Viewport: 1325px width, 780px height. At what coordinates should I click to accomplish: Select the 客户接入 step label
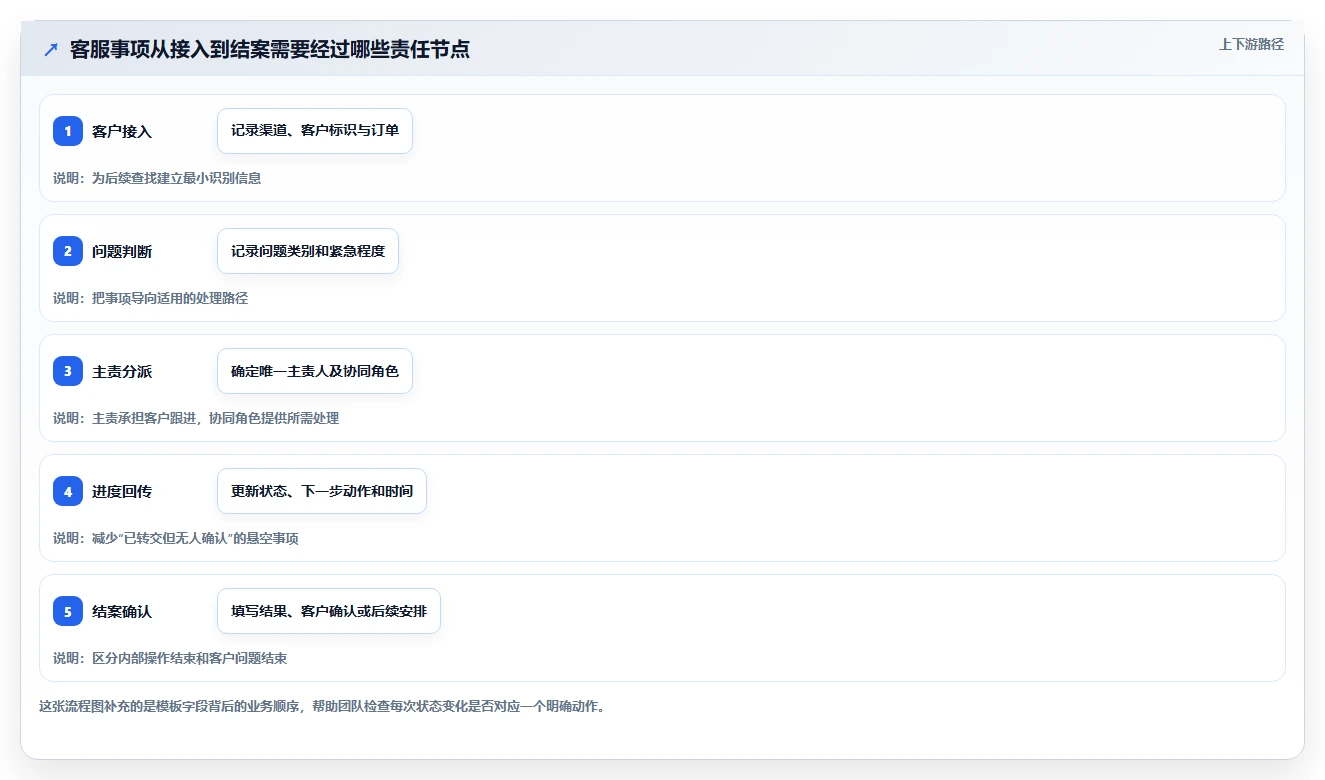(122, 131)
